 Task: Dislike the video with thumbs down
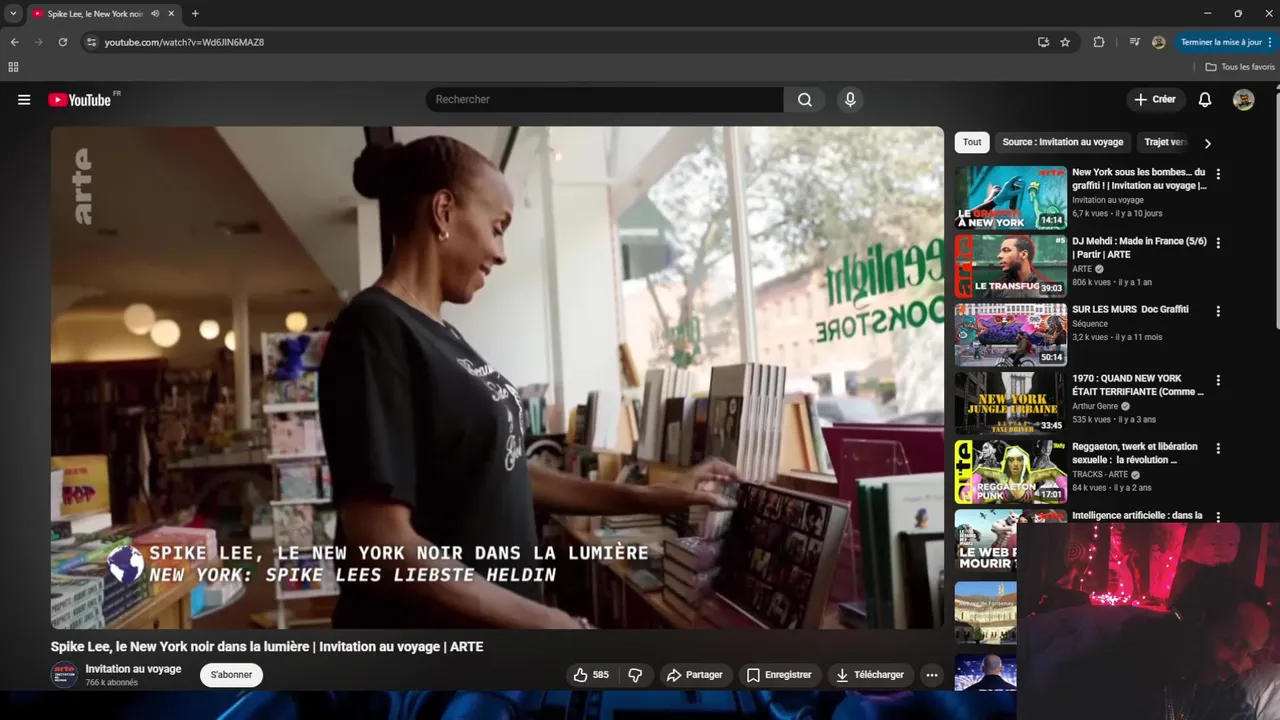[635, 675]
